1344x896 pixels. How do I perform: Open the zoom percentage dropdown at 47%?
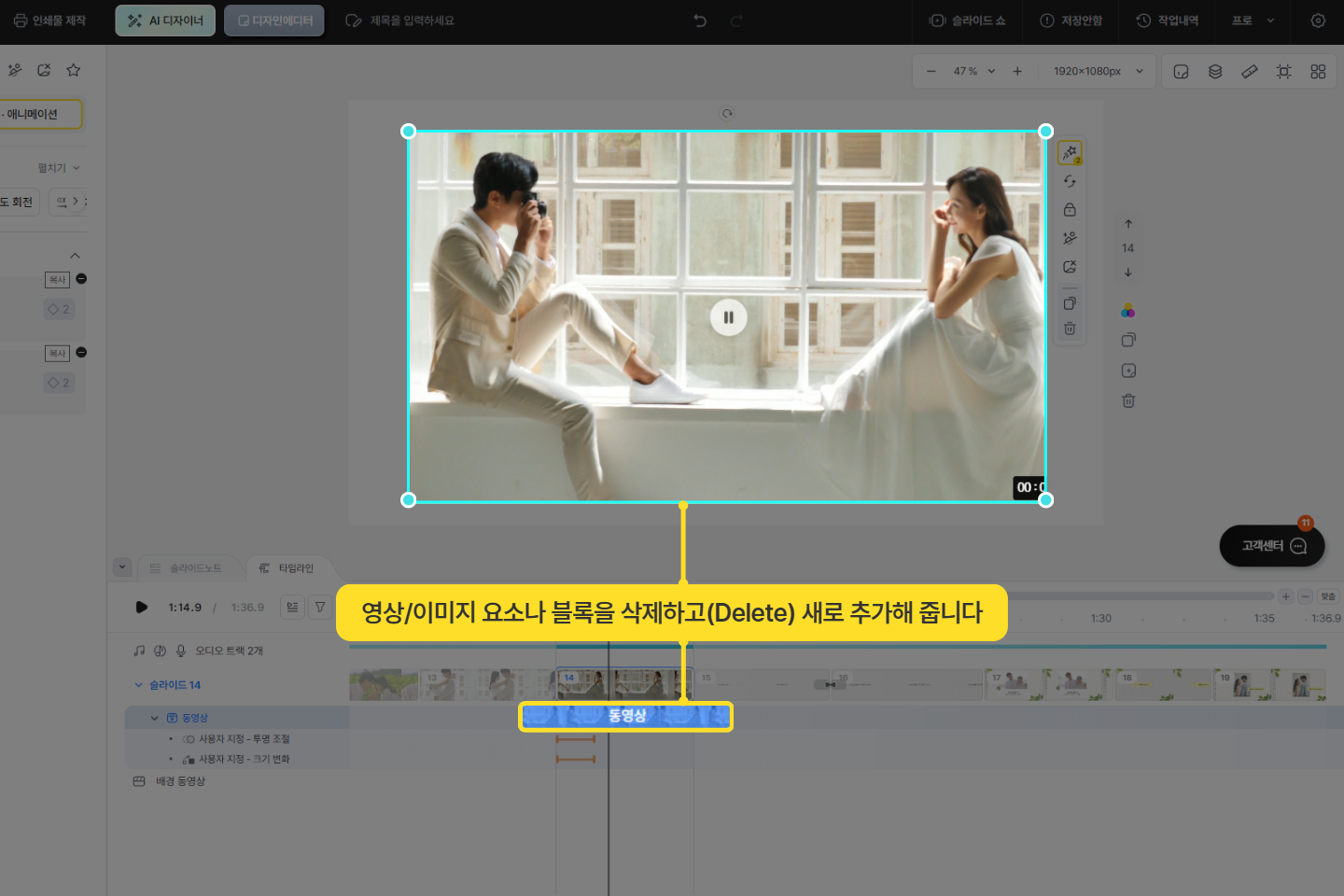[x=974, y=72]
